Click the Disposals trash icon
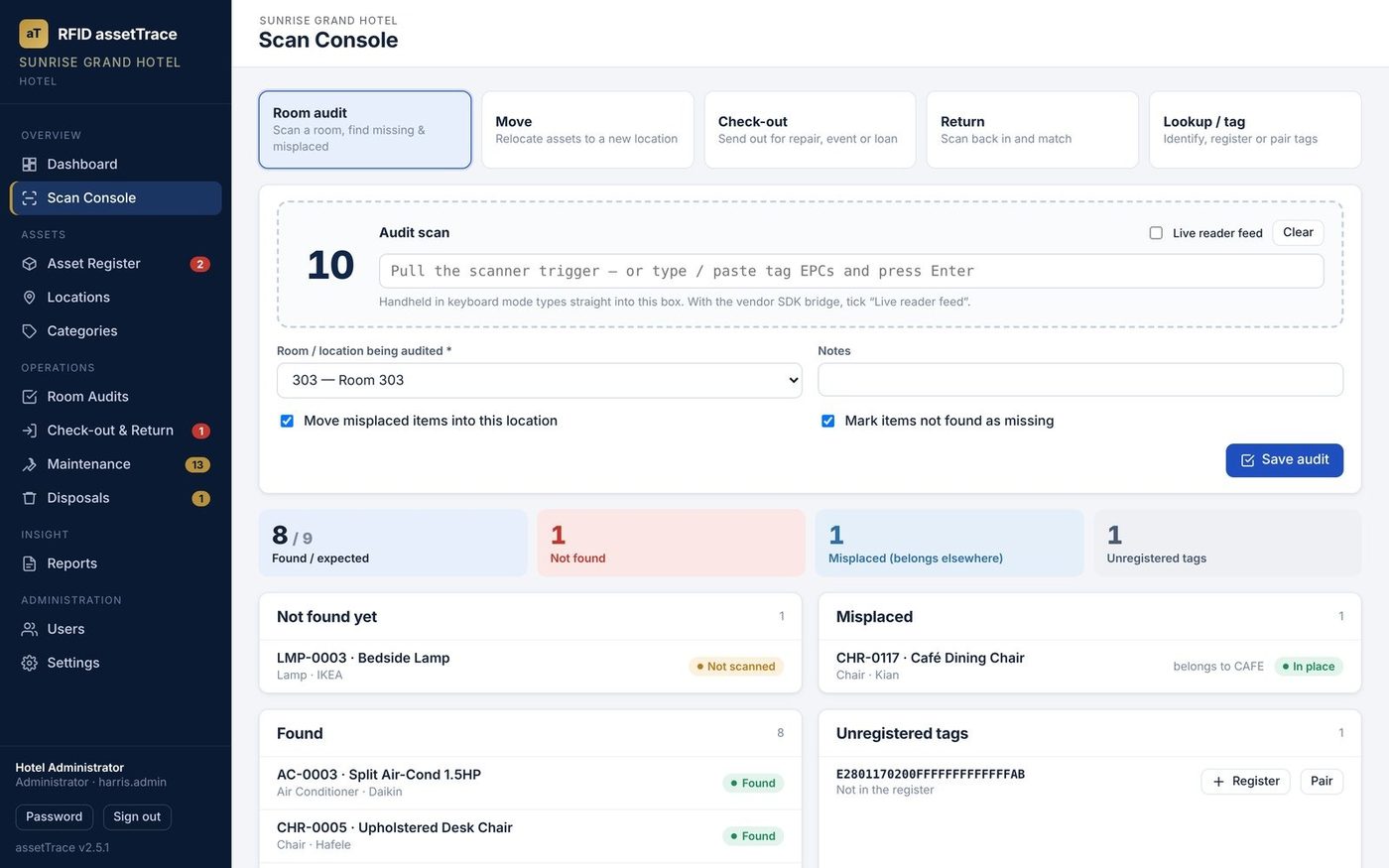The image size is (1389, 868). 29,498
